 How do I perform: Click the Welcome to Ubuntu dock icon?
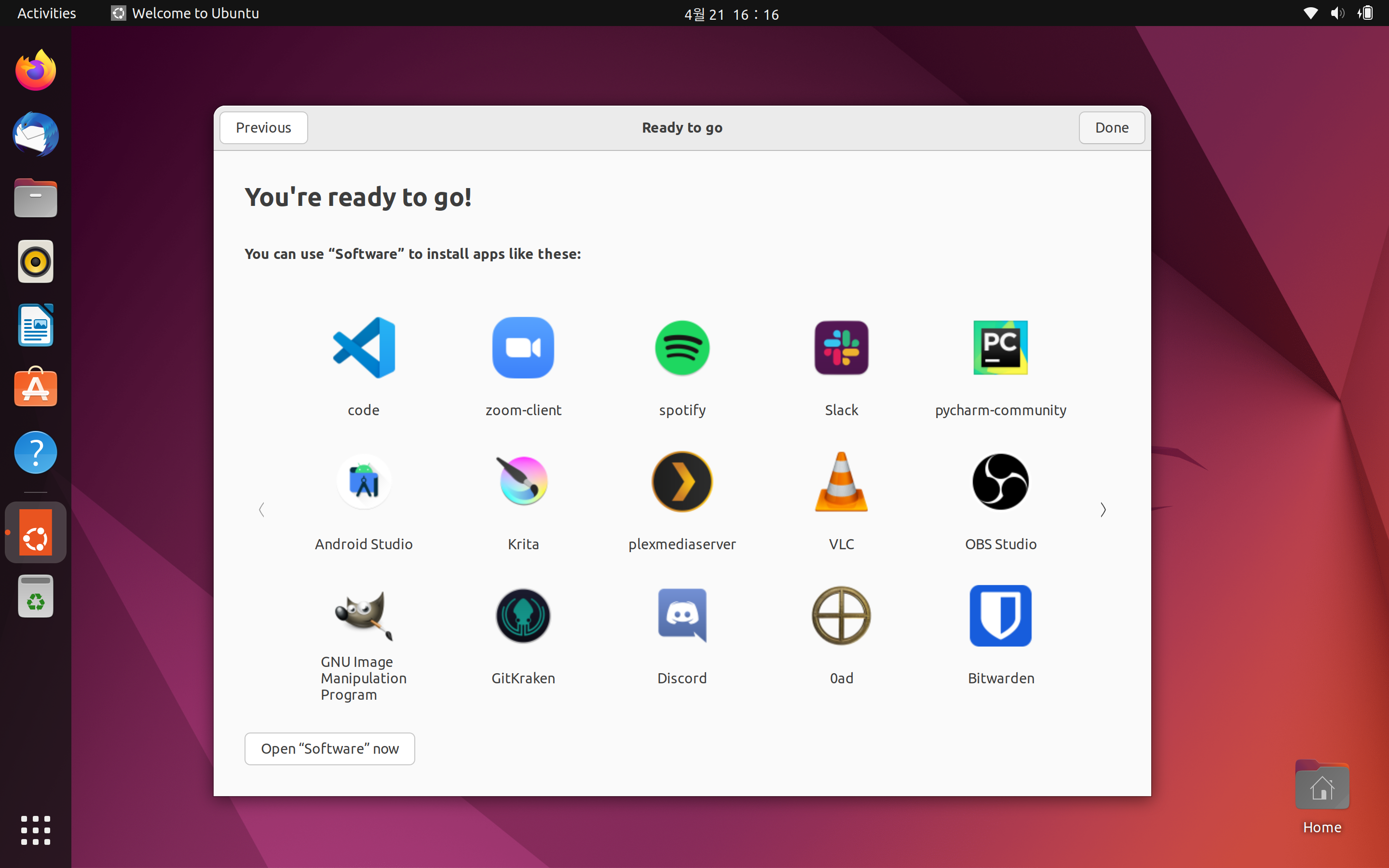pyautogui.click(x=36, y=532)
